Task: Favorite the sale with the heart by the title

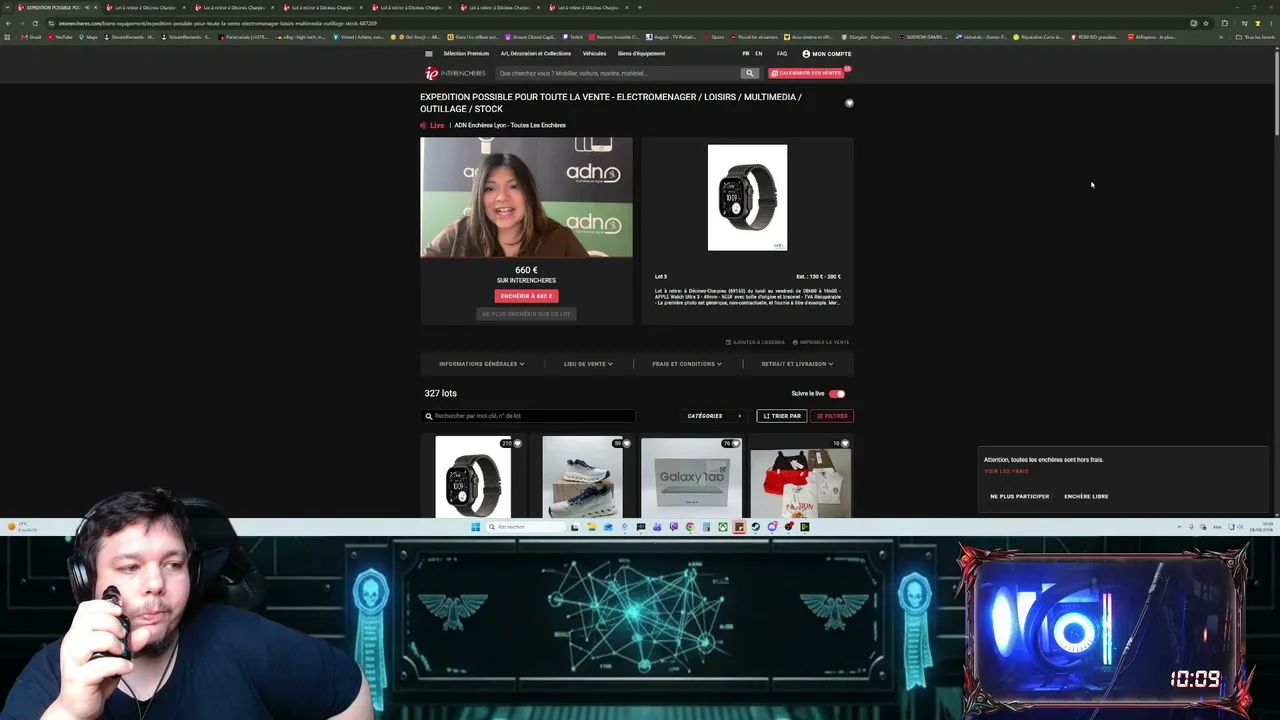Action: click(x=849, y=103)
